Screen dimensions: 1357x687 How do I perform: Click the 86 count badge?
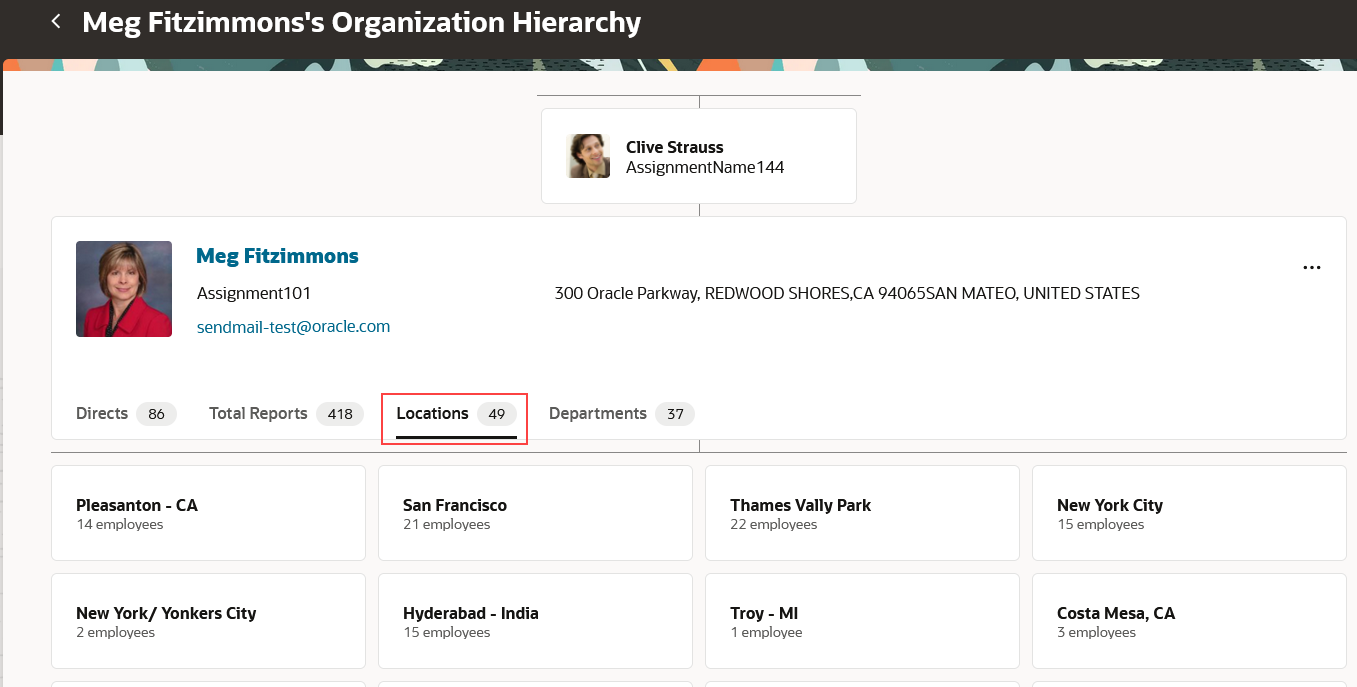pos(156,414)
